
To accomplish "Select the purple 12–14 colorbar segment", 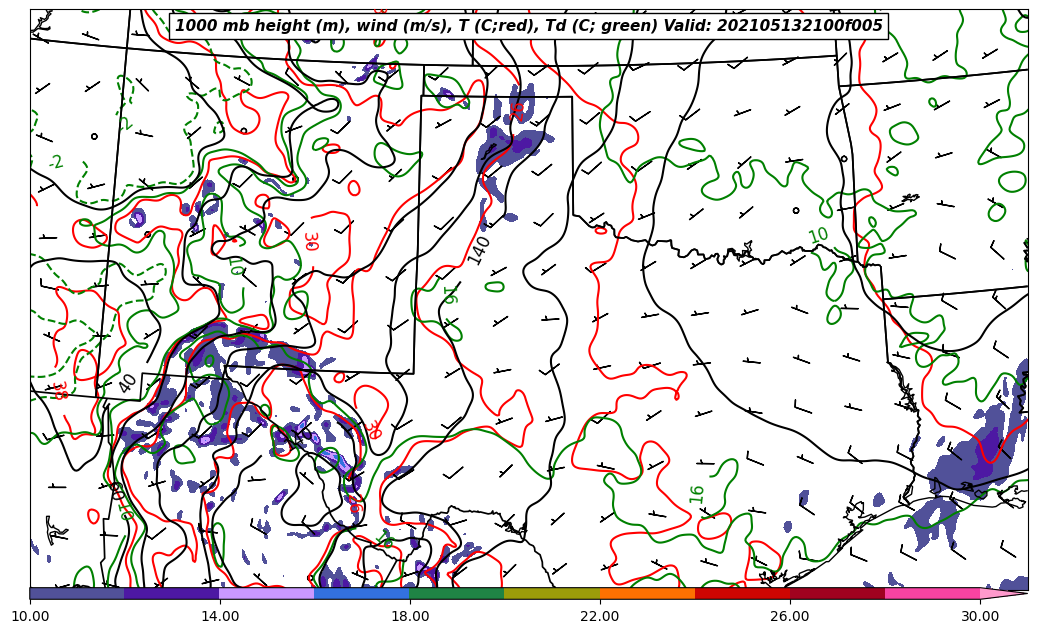I will (172, 593).
